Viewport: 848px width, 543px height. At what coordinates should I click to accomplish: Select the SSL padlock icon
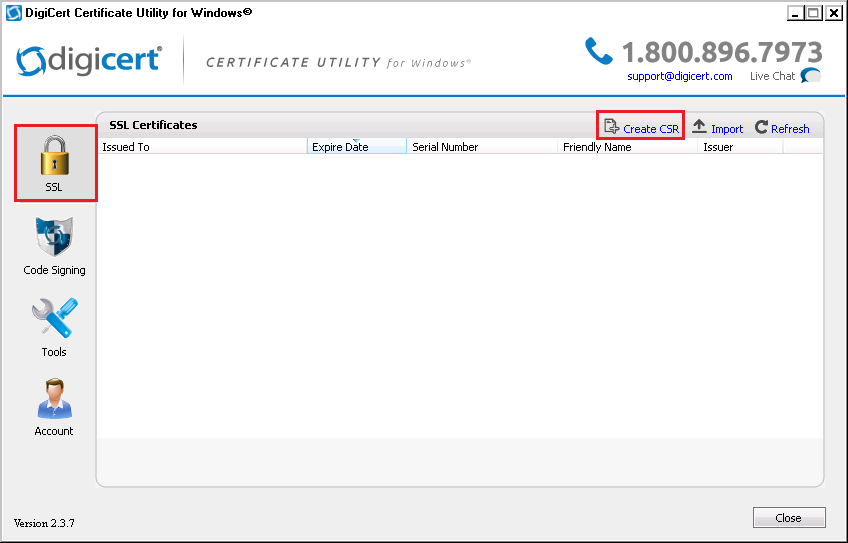pyautogui.click(x=54, y=156)
